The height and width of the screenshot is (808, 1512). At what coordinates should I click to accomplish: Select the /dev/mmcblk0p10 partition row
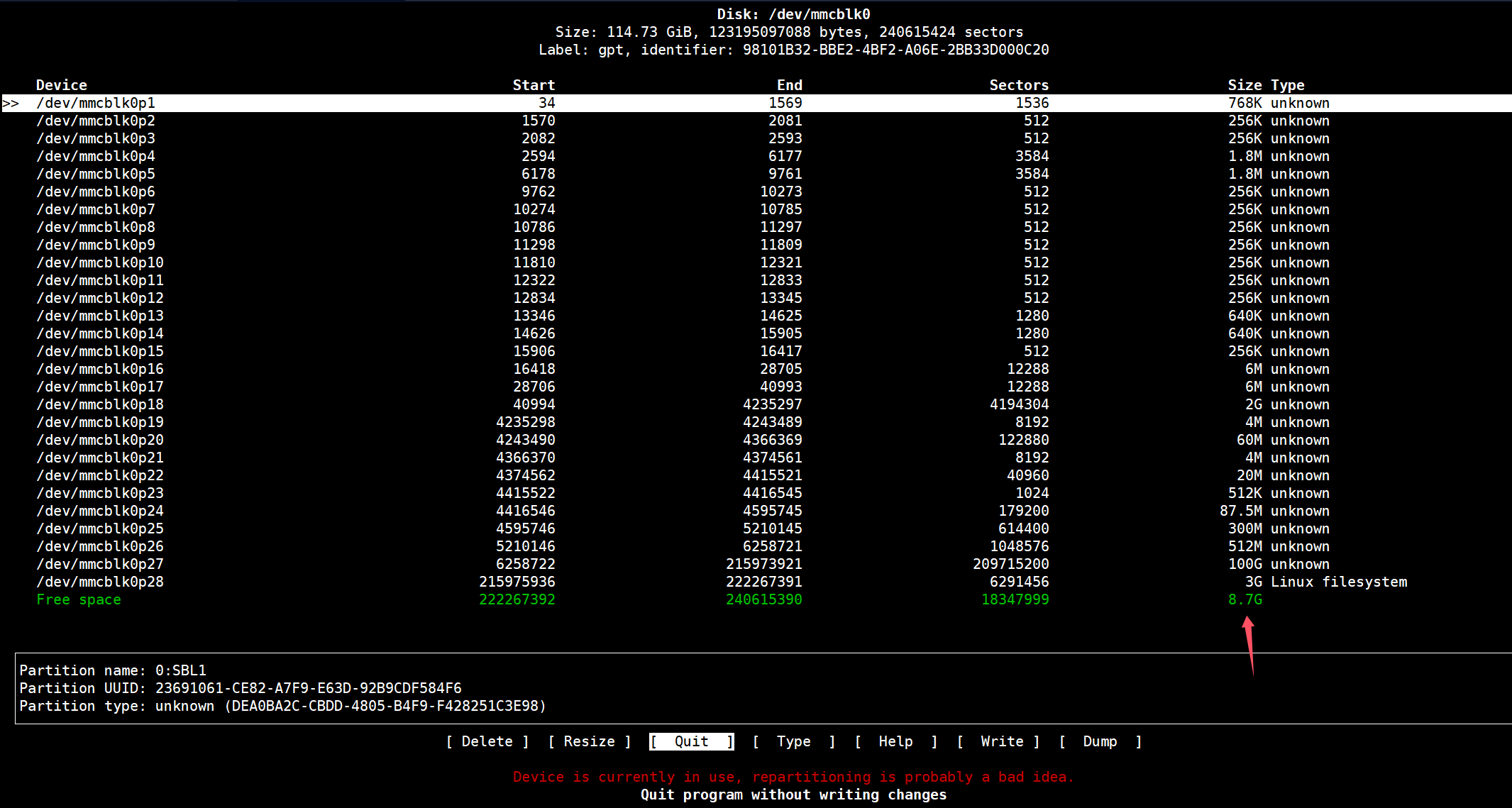tap(100, 262)
